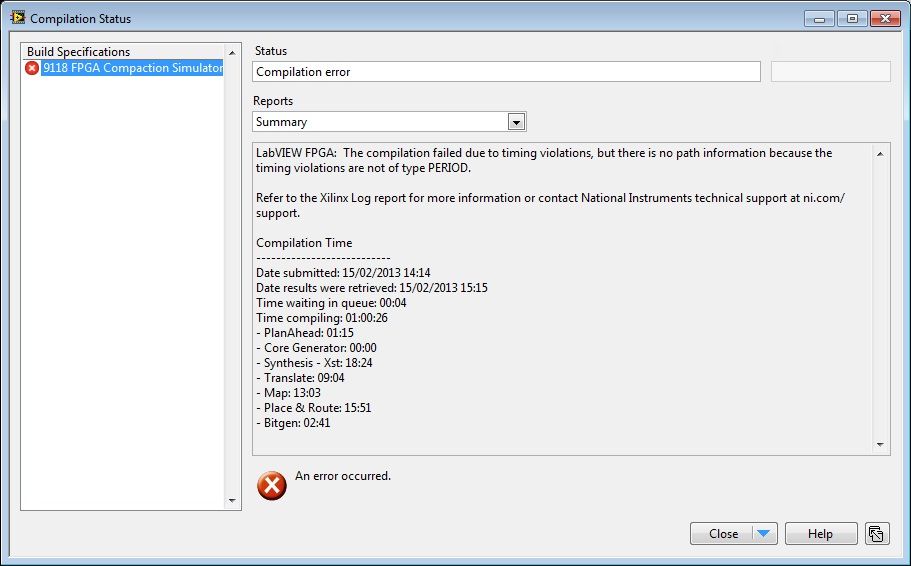Click the 'An error occurred.' message text
The height and width of the screenshot is (566, 911).
click(x=343, y=476)
